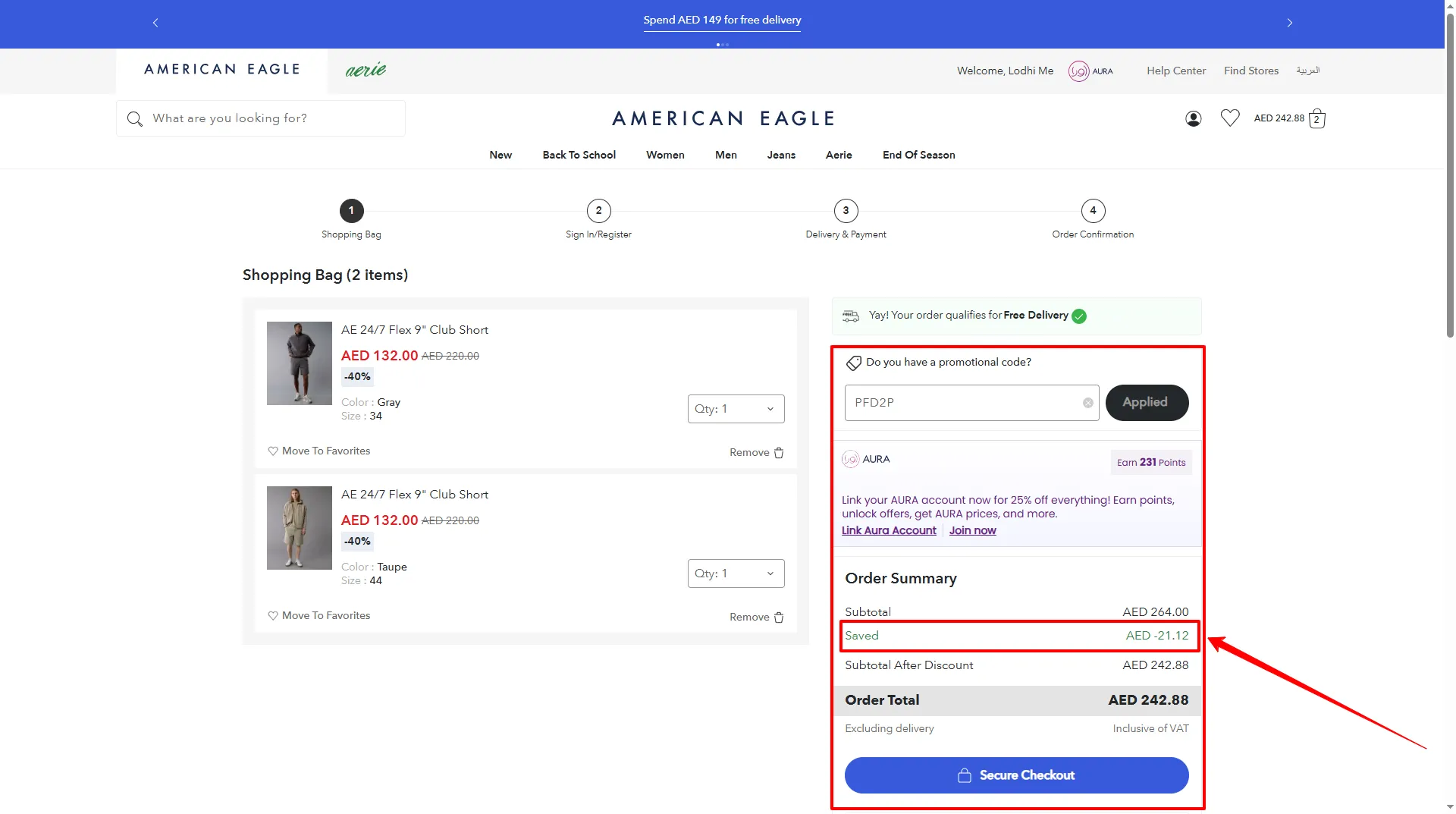Open the Help Center link
The height and width of the screenshot is (814, 1456).
click(1176, 71)
